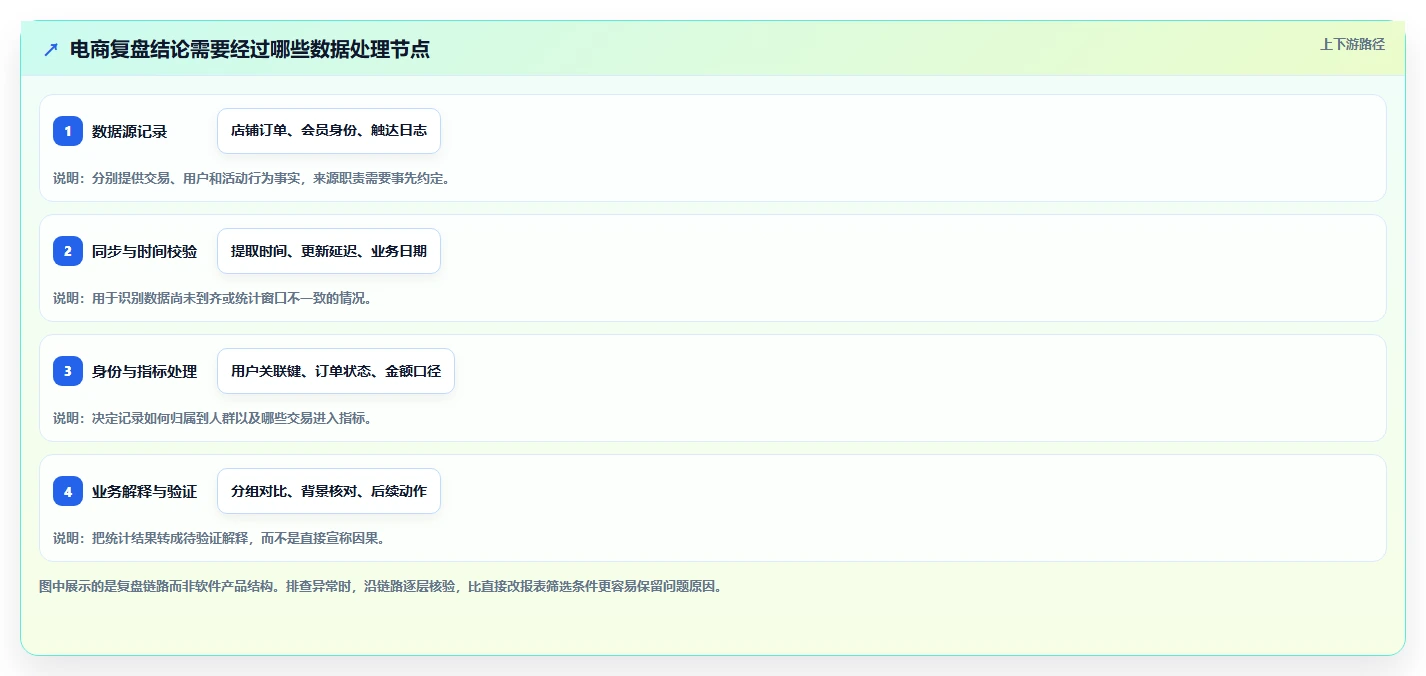1426x676 pixels.
Task: Click the step 2 number badge
Action: click(68, 251)
